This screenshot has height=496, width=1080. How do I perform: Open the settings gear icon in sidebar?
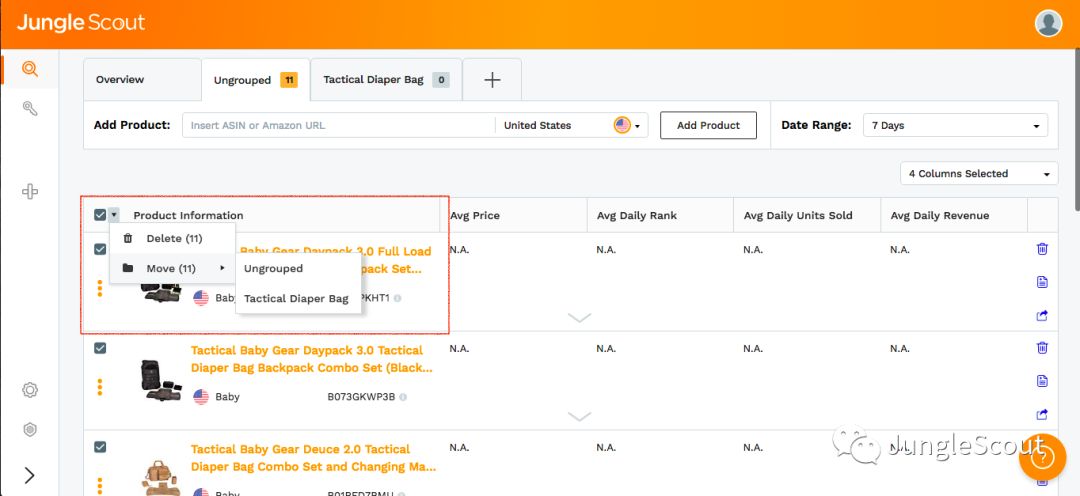tap(30, 390)
